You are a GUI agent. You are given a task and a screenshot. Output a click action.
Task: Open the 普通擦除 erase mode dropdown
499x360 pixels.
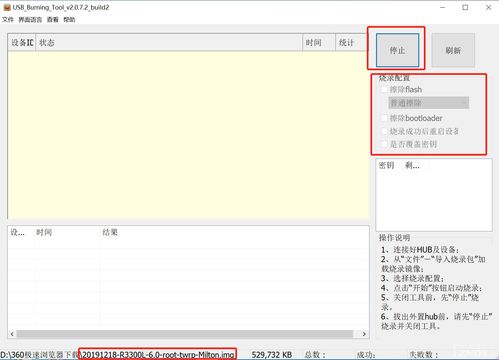click(x=429, y=103)
